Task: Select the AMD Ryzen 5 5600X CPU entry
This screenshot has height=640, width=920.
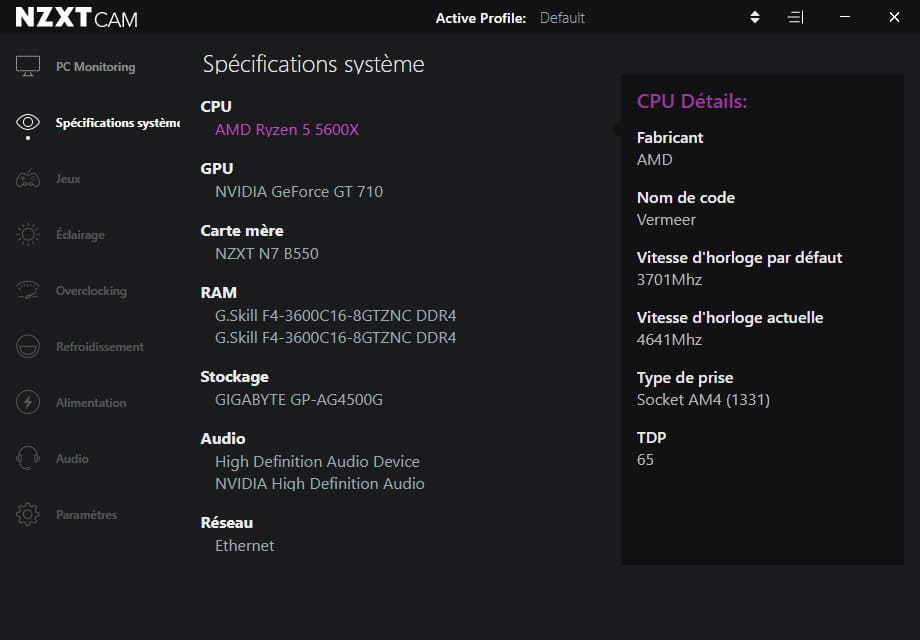Action: pos(287,130)
